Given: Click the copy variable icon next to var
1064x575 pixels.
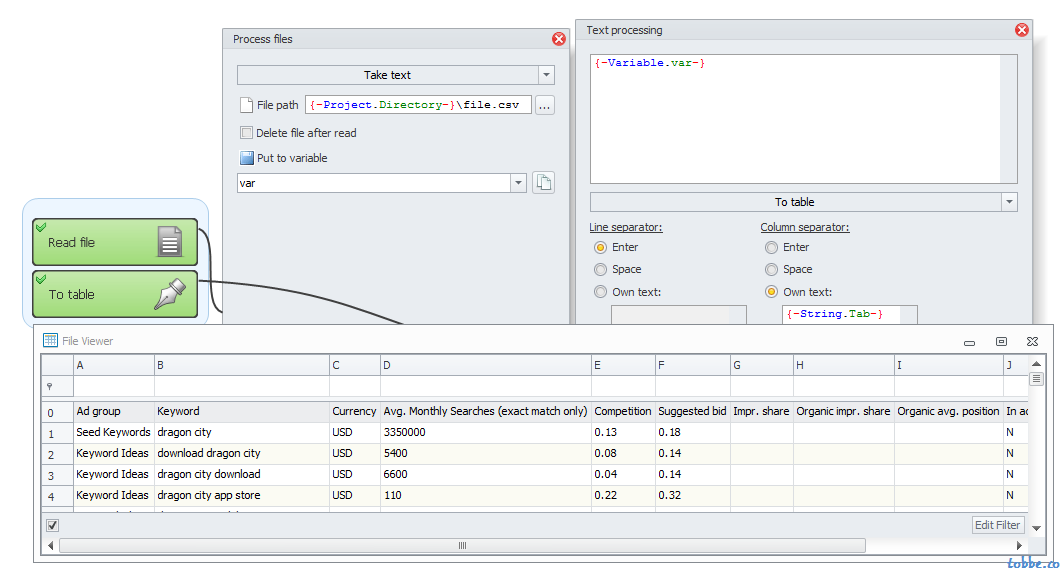Looking at the screenshot, I should pyautogui.click(x=544, y=182).
